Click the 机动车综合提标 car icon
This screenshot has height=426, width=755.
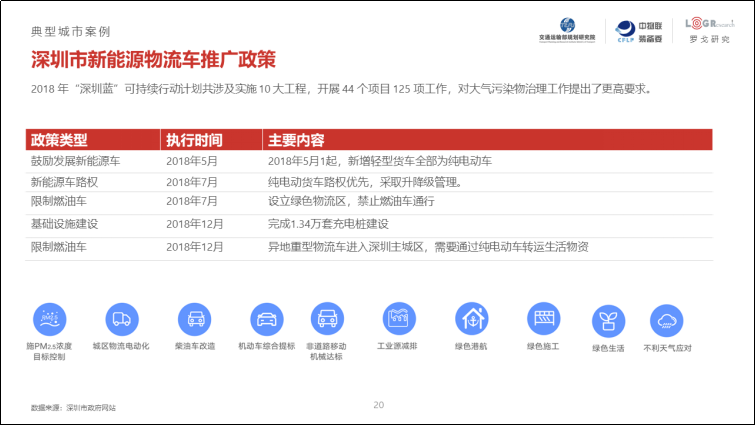pyautogui.click(x=266, y=319)
